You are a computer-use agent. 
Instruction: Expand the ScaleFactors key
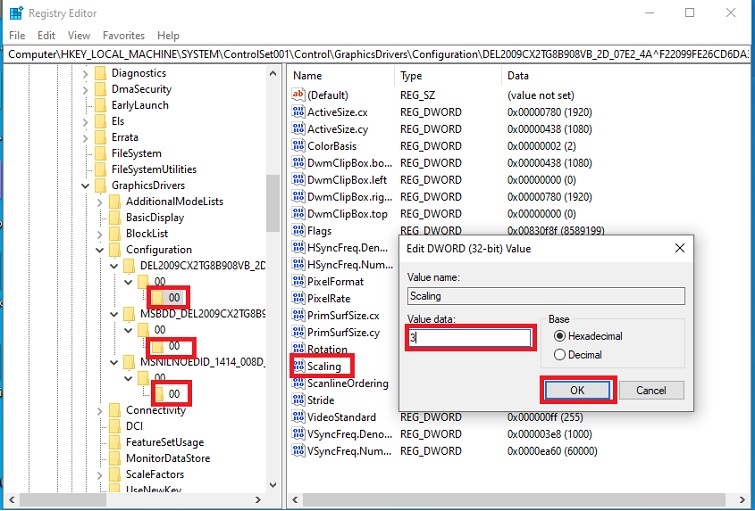[100, 474]
